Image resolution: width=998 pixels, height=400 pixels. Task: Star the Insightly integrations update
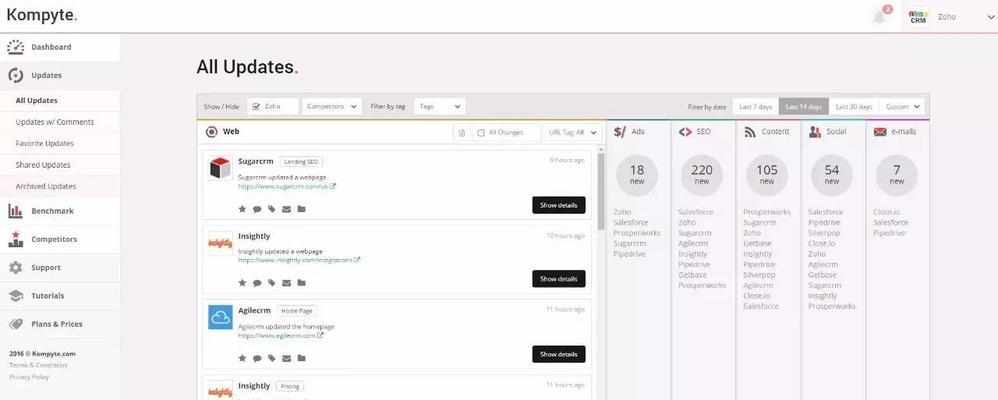click(242, 283)
